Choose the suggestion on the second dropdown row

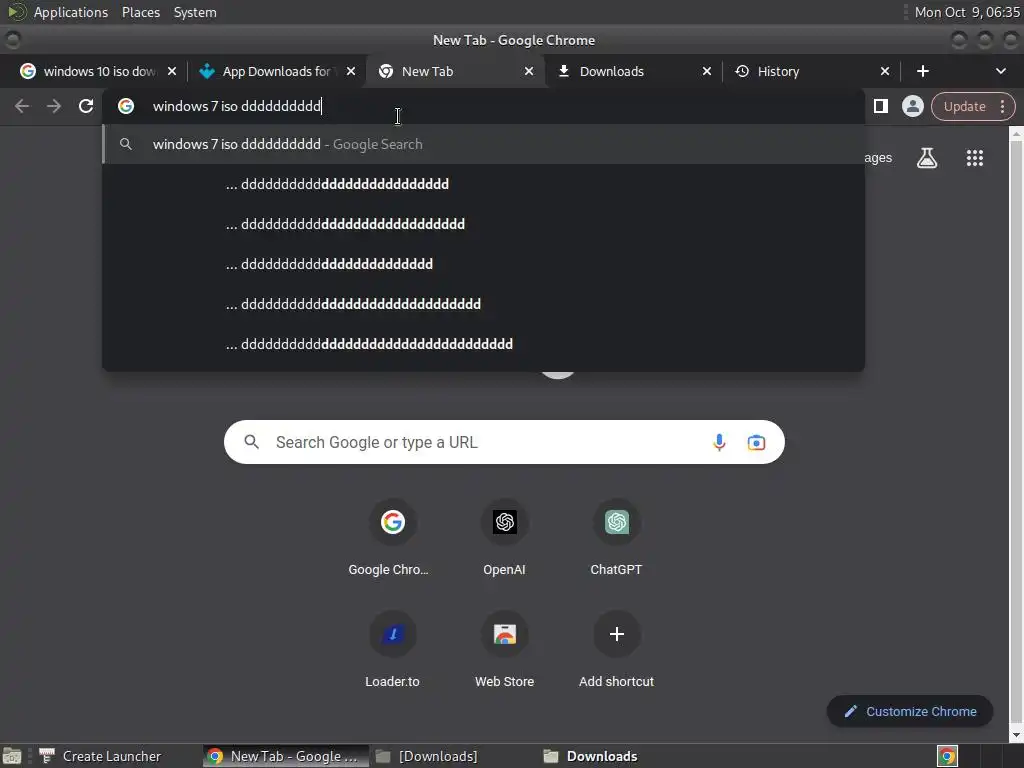click(x=483, y=184)
